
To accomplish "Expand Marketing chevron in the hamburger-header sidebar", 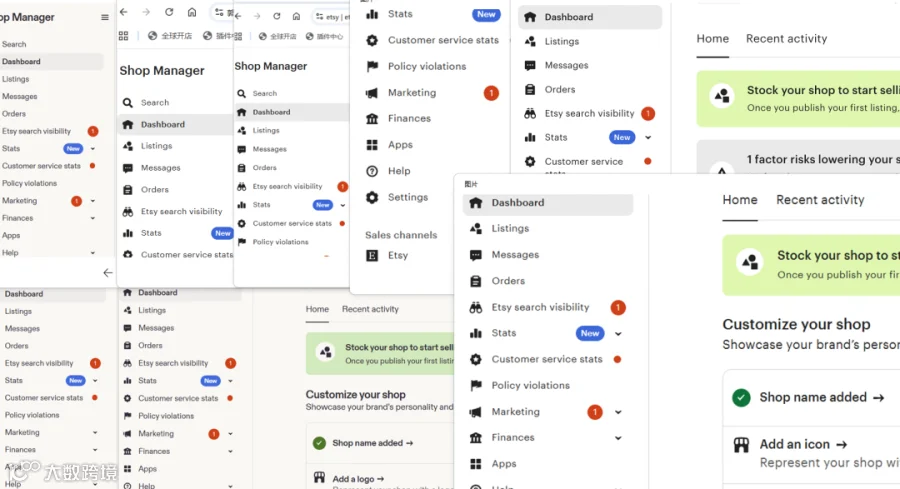I will (92, 201).
